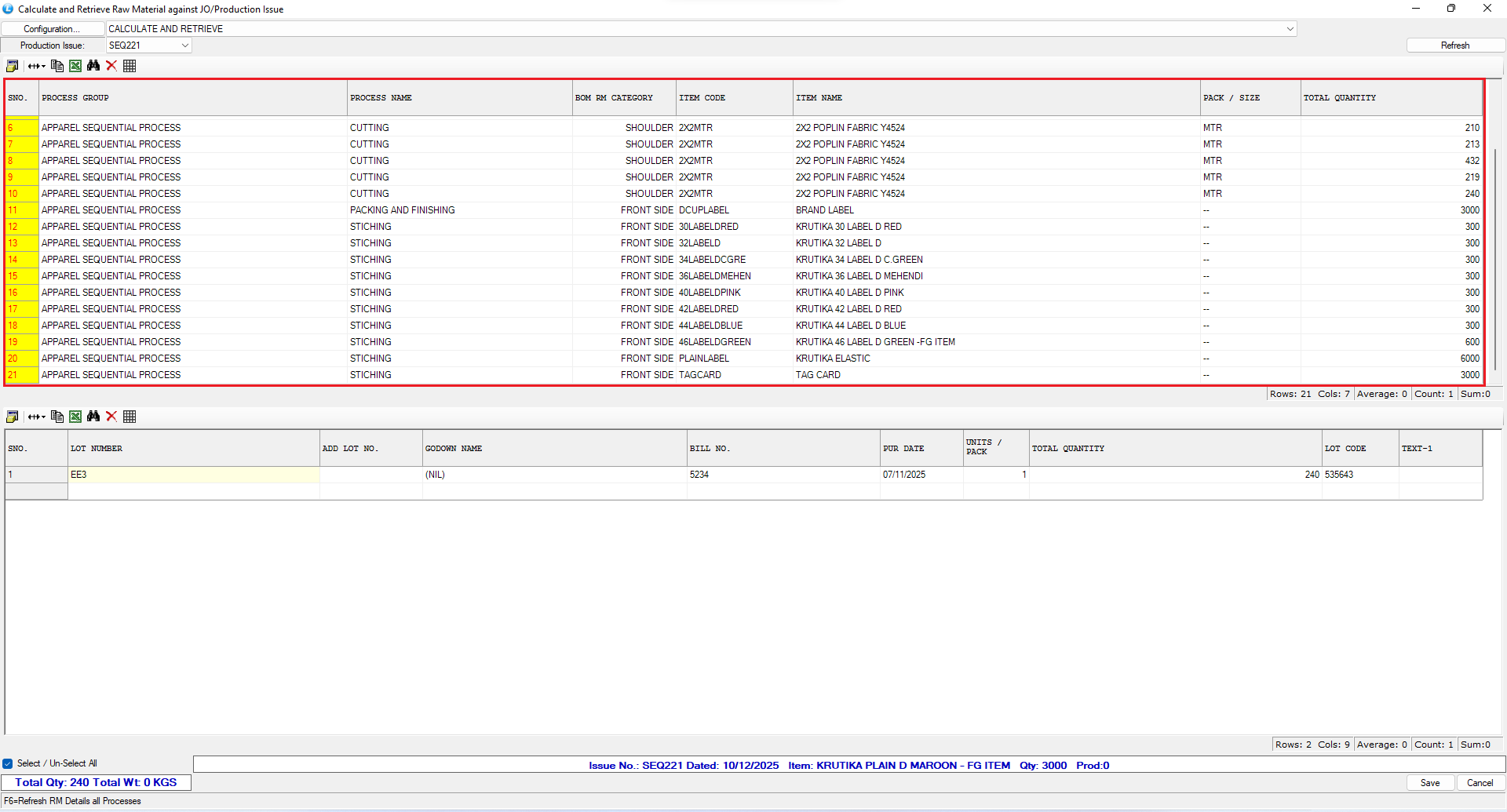The width and height of the screenshot is (1507, 812).
Task: Click Excel export icon in lower grid toolbar
Action: (75, 417)
